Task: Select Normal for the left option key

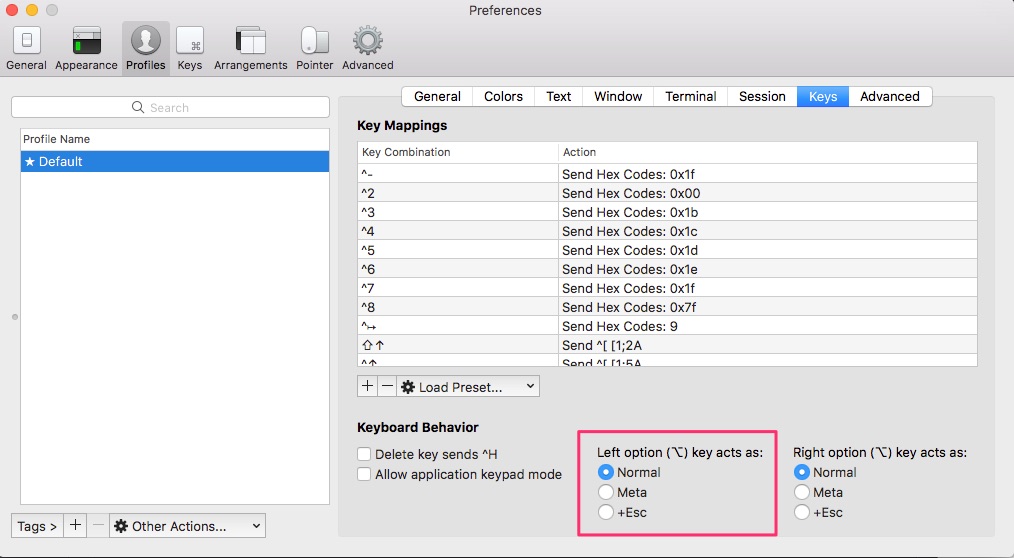Action: coord(605,472)
